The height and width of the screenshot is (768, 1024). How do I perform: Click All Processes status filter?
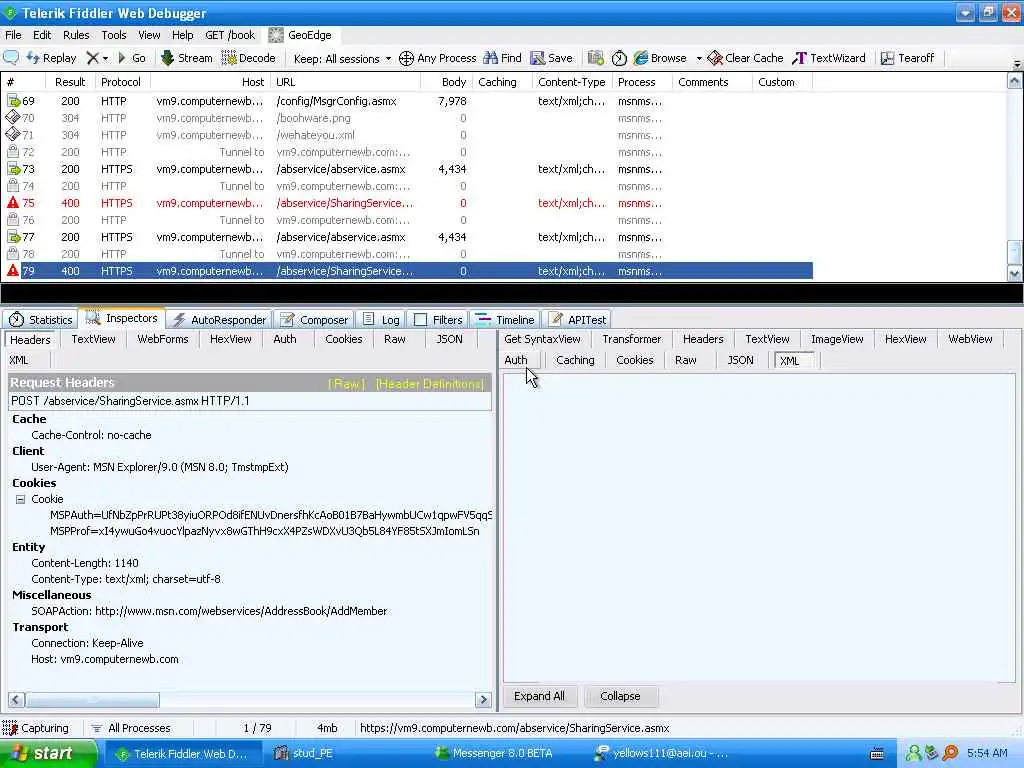(x=131, y=728)
